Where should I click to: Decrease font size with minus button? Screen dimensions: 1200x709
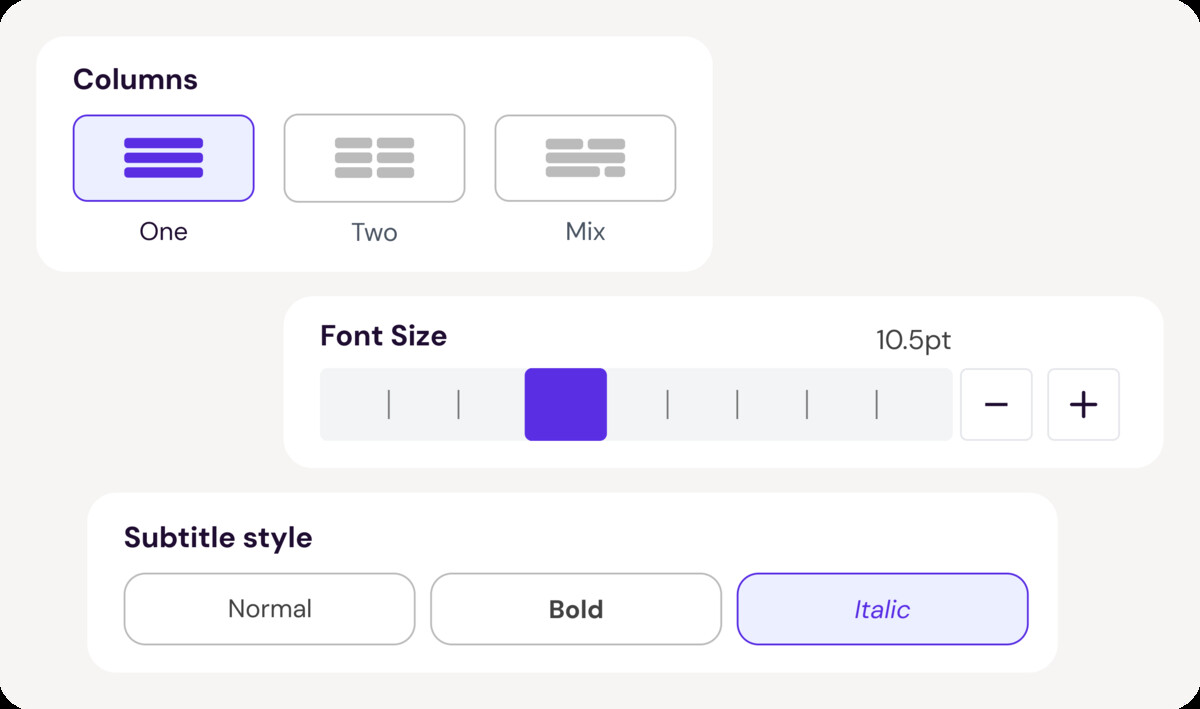(996, 405)
